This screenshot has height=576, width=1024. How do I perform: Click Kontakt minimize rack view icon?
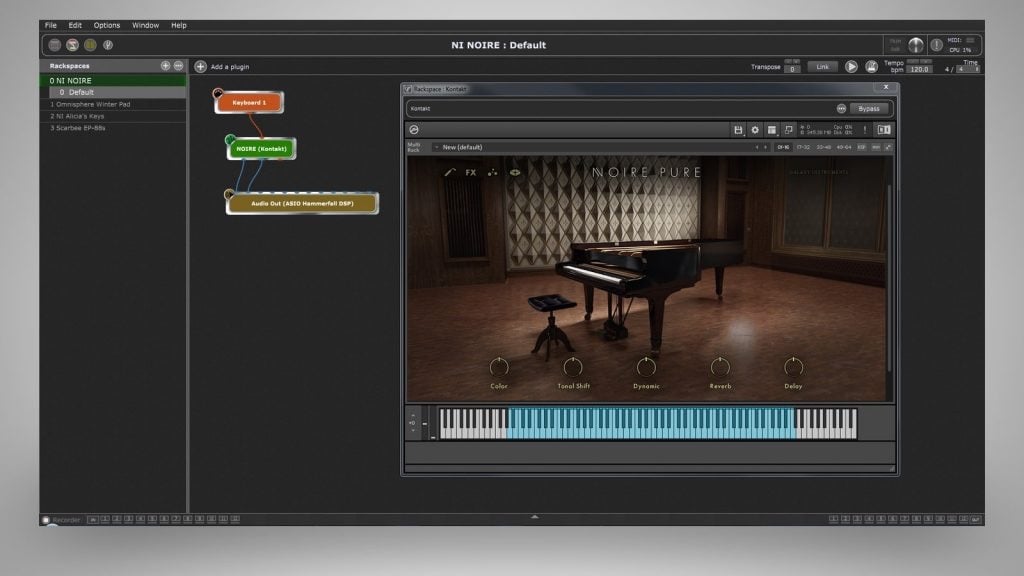[788, 130]
